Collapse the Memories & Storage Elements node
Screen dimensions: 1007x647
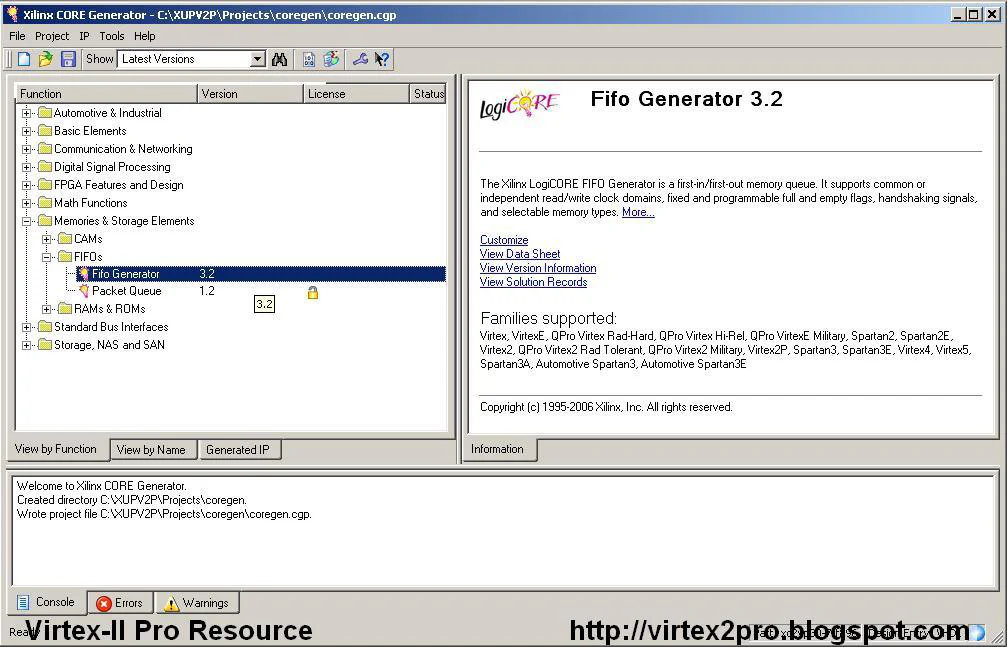[x=27, y=221]
